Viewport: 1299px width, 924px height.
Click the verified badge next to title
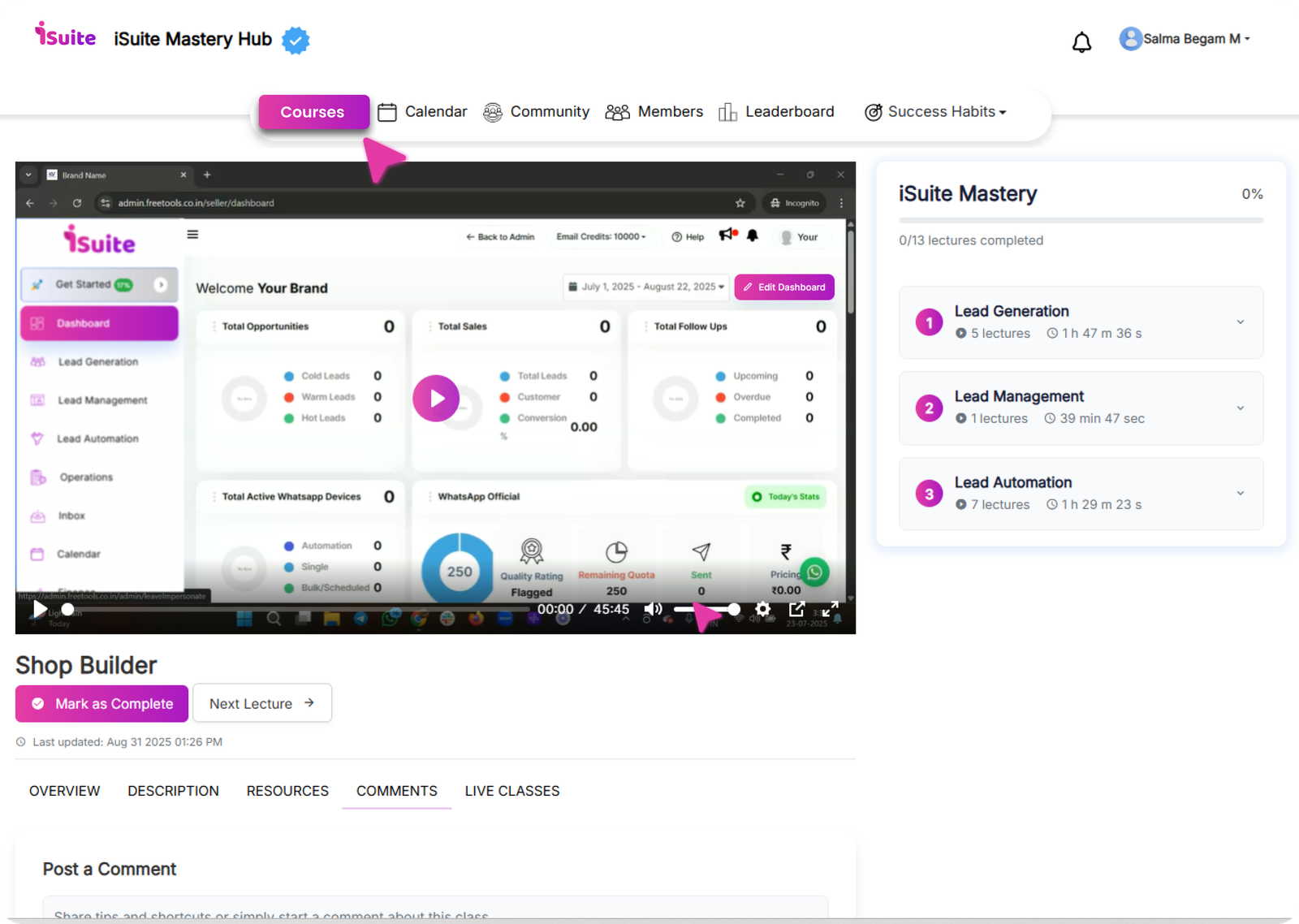coord(296,40)
